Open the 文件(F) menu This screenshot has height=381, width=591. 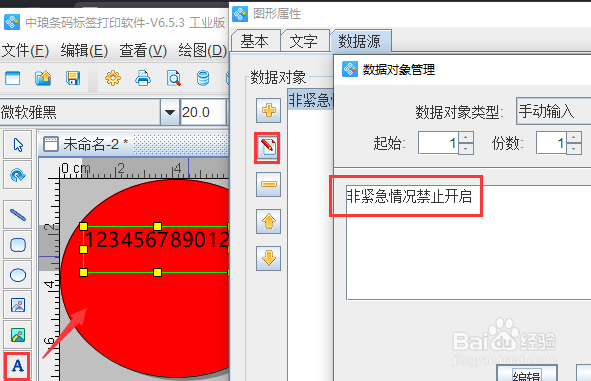pos(25,50)
